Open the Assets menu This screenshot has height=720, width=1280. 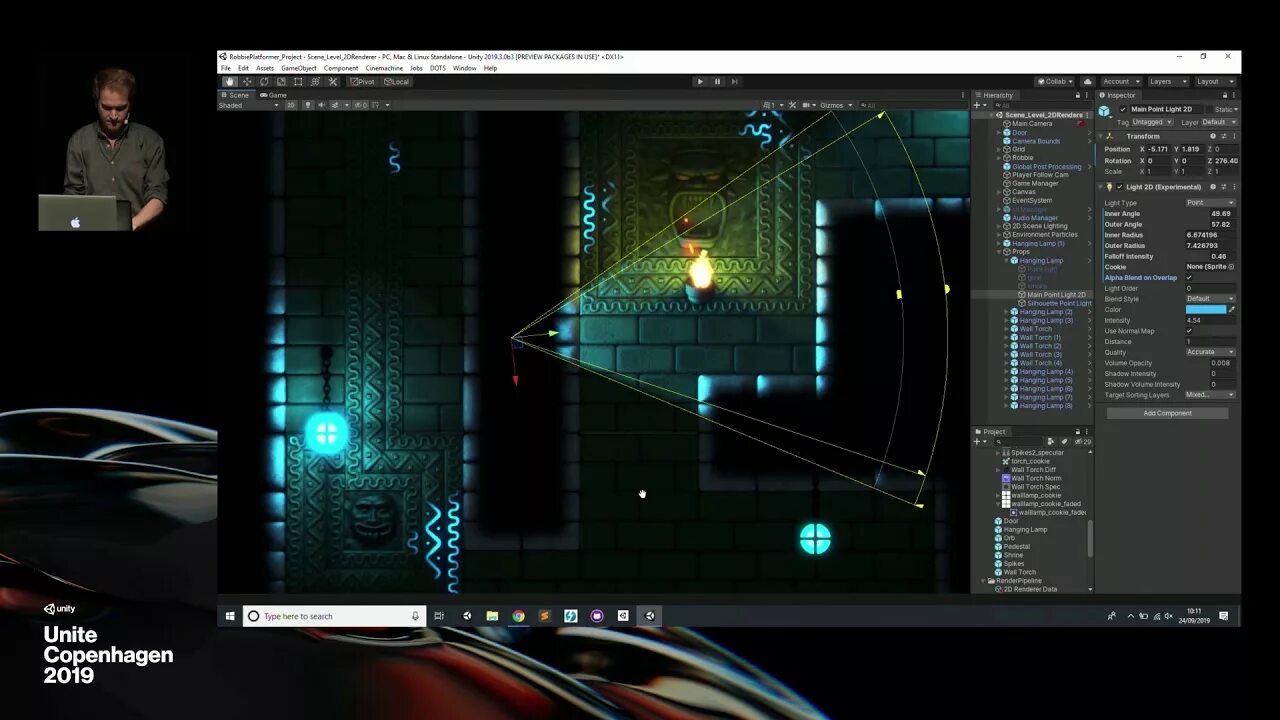click(264, 68)
